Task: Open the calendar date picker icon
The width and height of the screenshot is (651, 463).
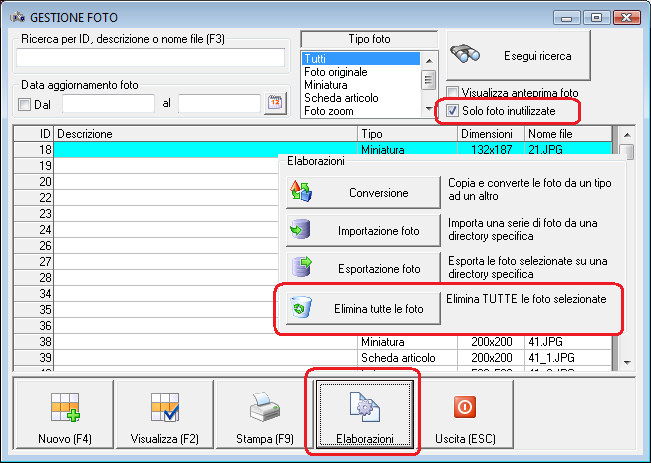Action: [x=275, y=103]
